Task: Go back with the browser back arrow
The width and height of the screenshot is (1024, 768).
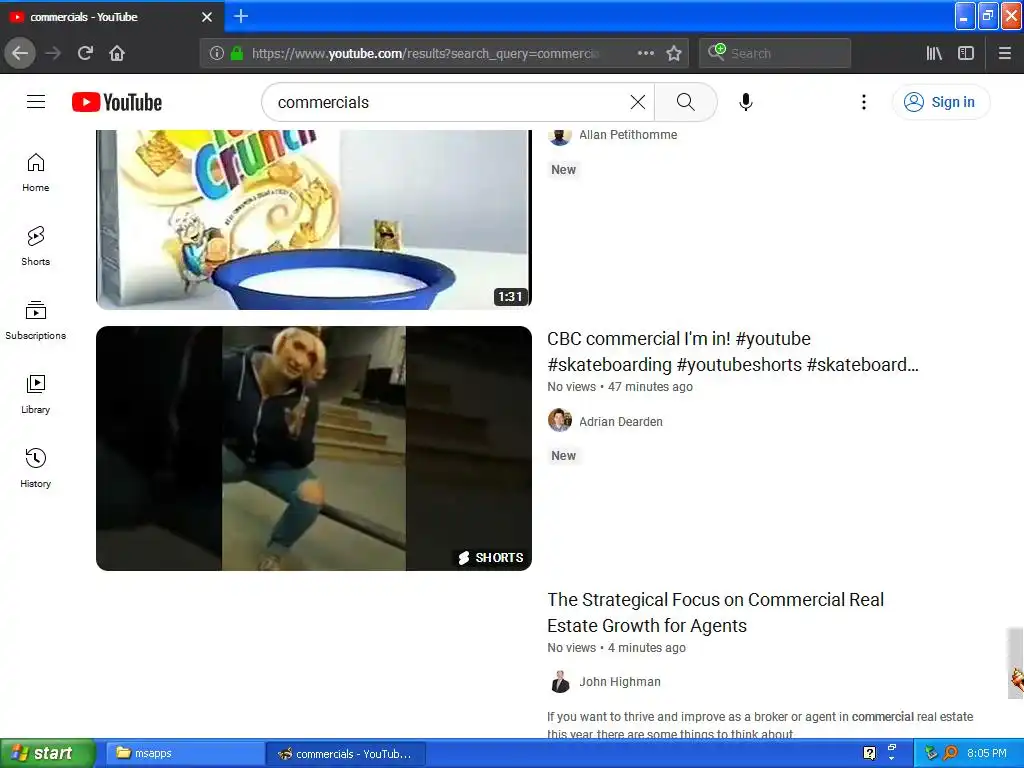Action: pyautogui.click(x=20, y=53)
